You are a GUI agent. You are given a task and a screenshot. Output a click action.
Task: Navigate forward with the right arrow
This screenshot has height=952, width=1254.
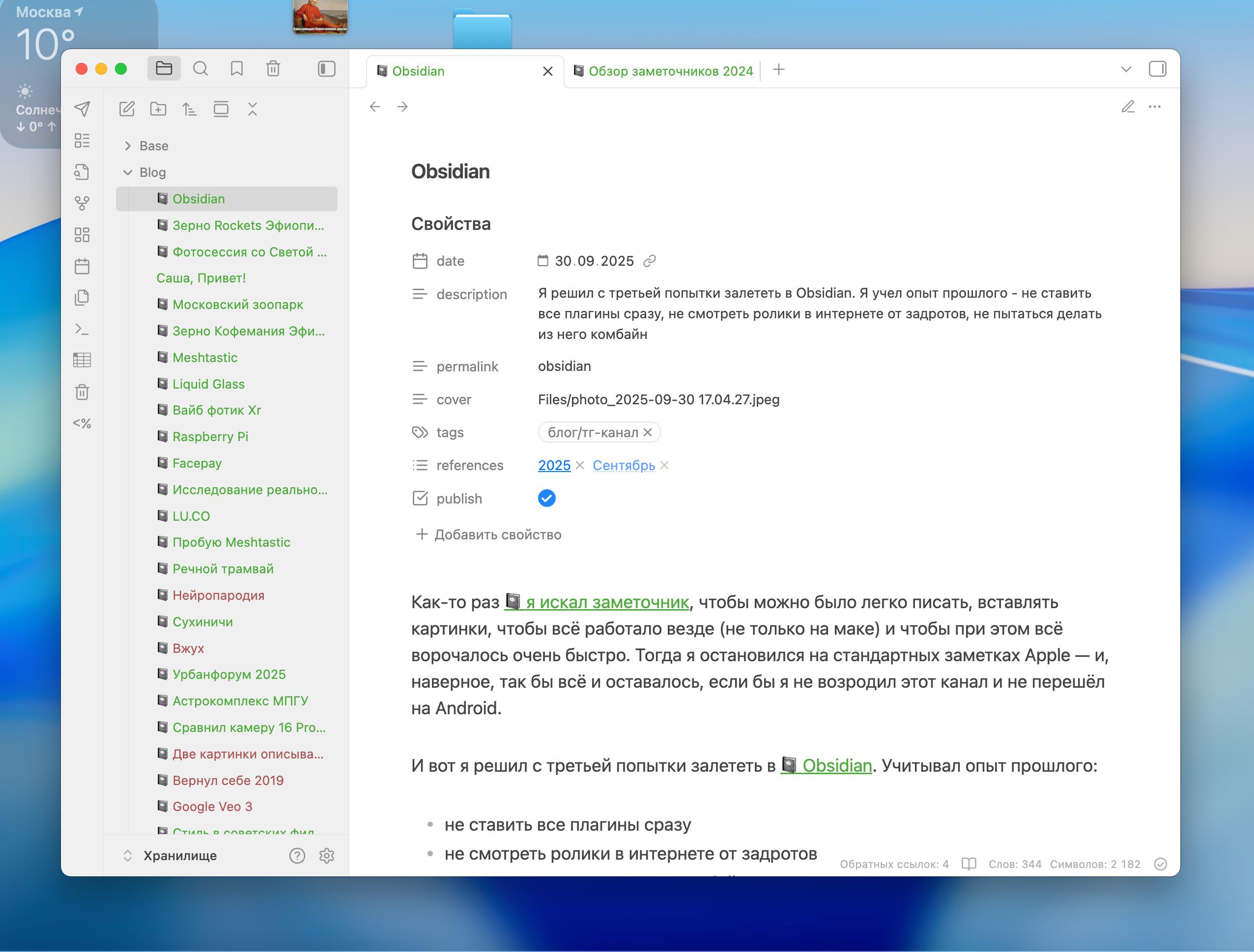click(402, 107)
